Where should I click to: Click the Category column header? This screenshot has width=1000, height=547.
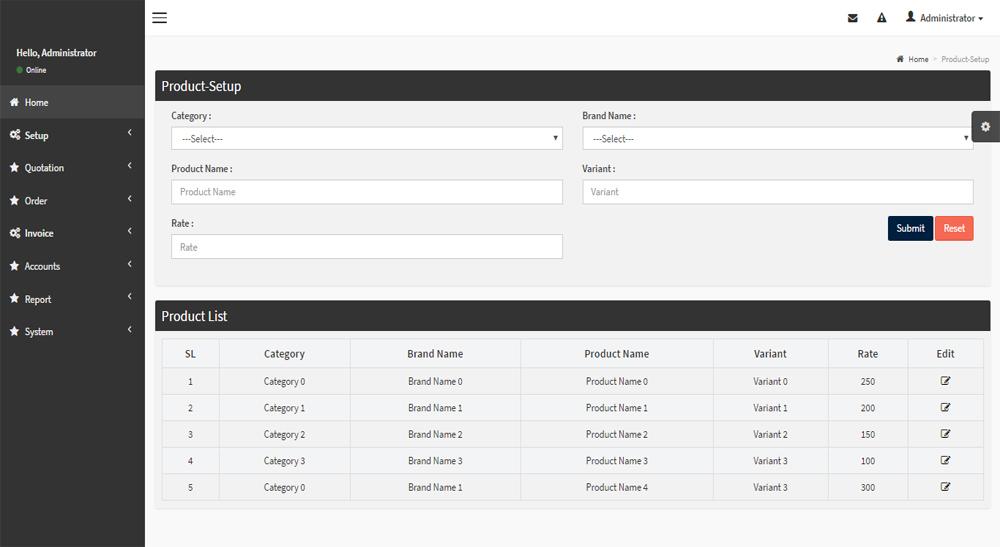[284, 354]
